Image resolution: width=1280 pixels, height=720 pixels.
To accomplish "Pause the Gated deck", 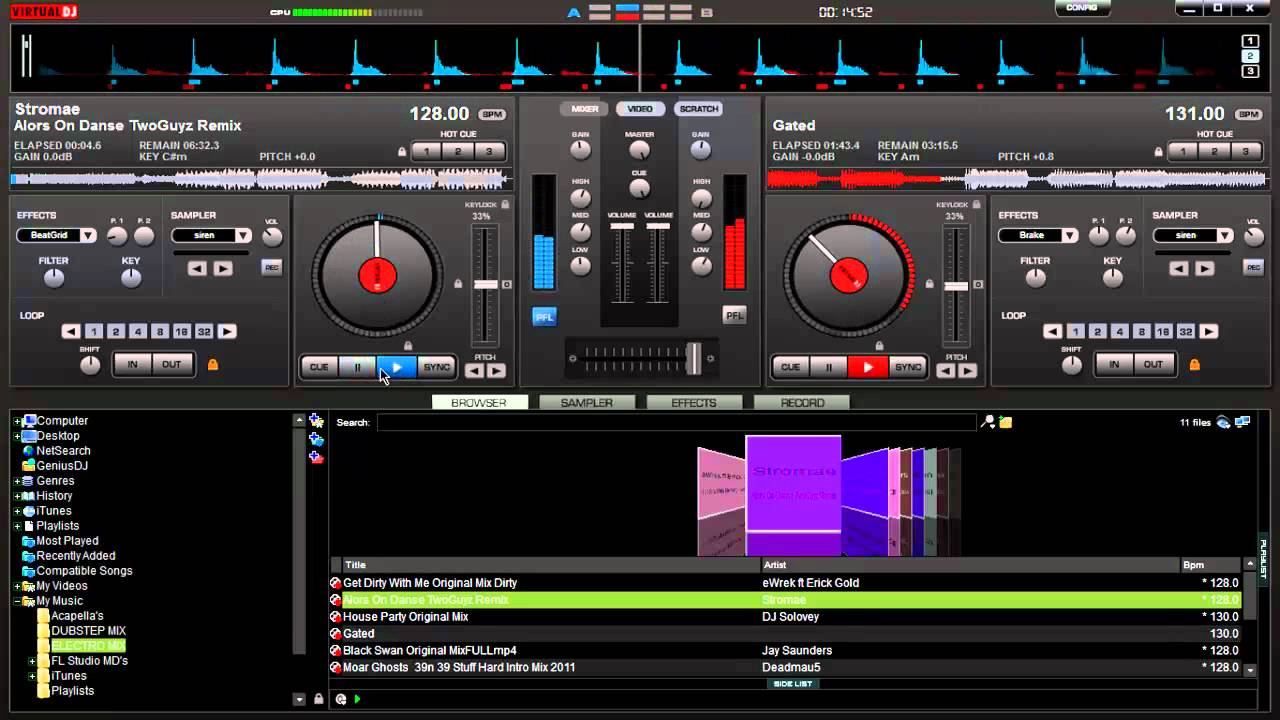I will click(829, 367).
